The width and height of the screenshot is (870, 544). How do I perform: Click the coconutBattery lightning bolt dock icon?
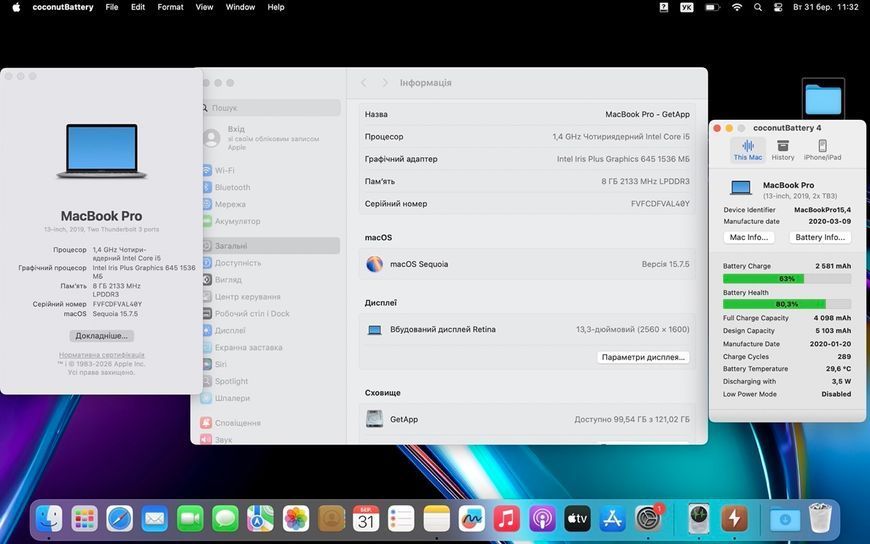[734, 519]
